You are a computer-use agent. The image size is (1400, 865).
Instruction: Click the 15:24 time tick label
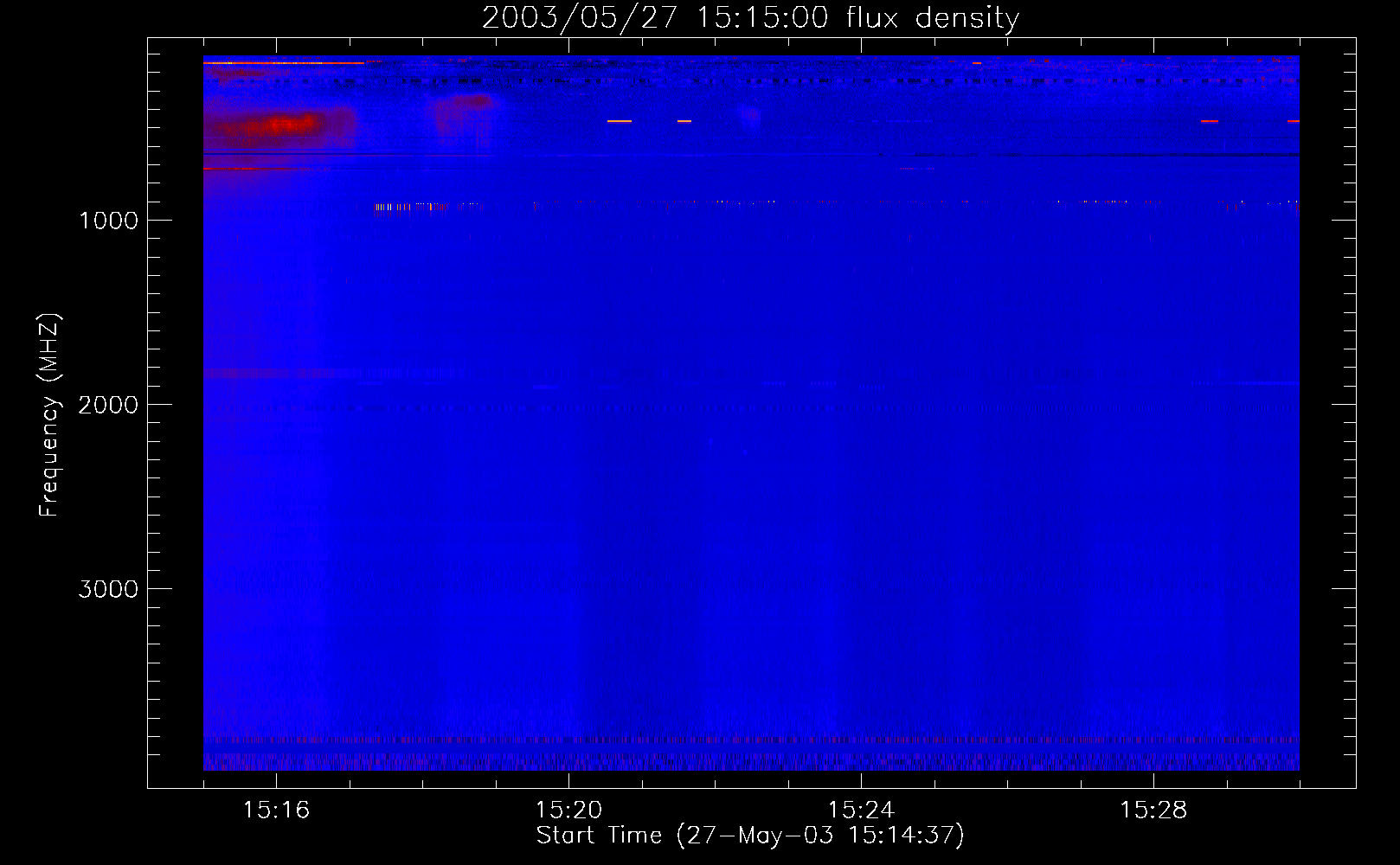(861, 811)
